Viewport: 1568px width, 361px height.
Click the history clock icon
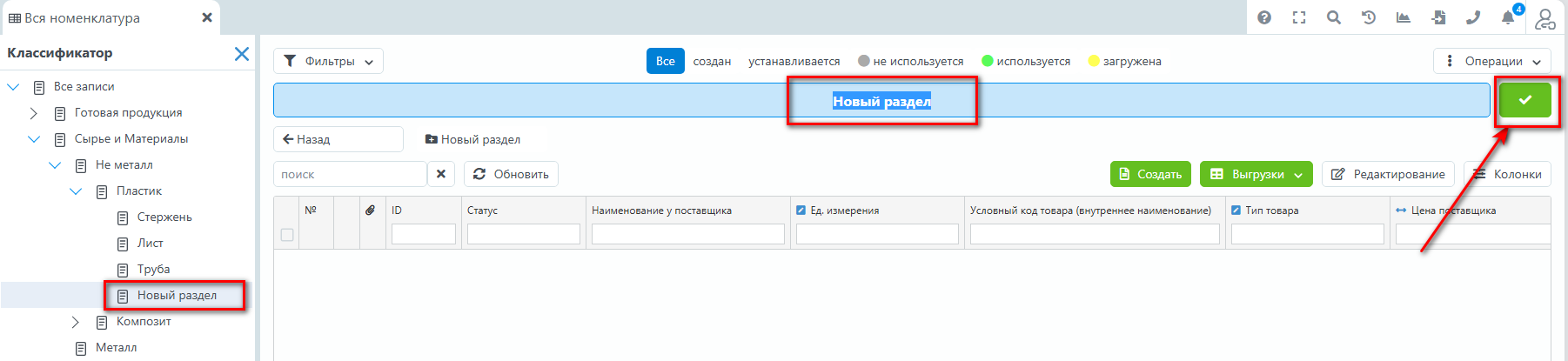click(1369, 17)
